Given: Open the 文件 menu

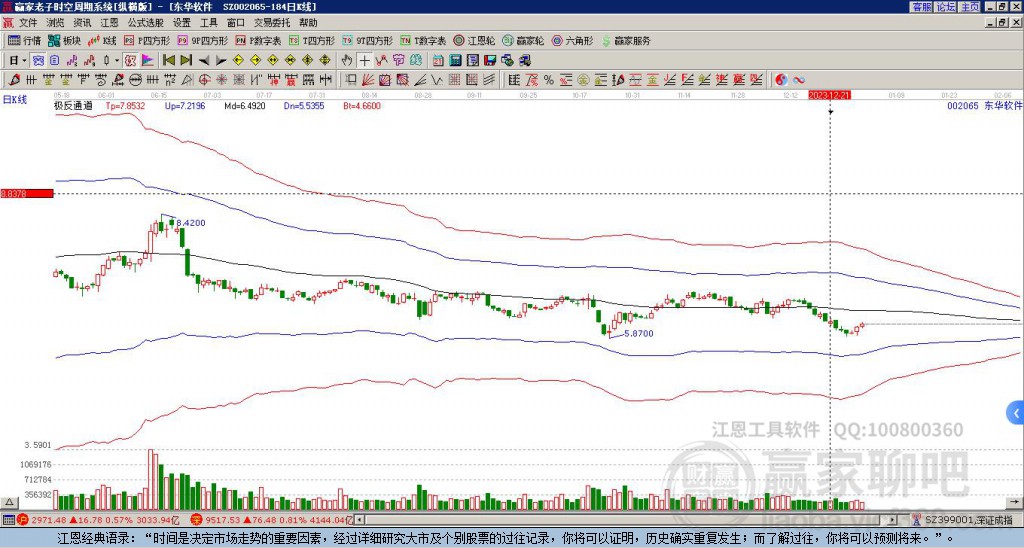Looking at the screenshot, I should 28,23.
